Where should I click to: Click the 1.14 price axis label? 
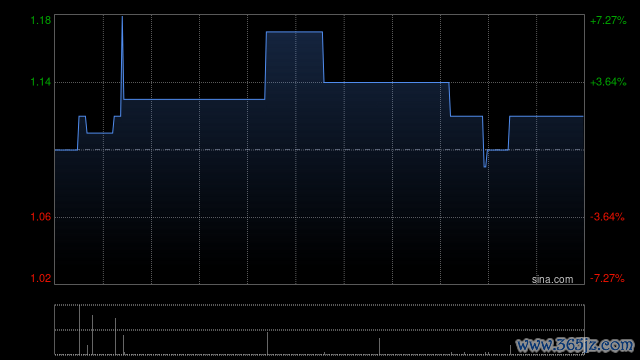[x=41, y=82]
